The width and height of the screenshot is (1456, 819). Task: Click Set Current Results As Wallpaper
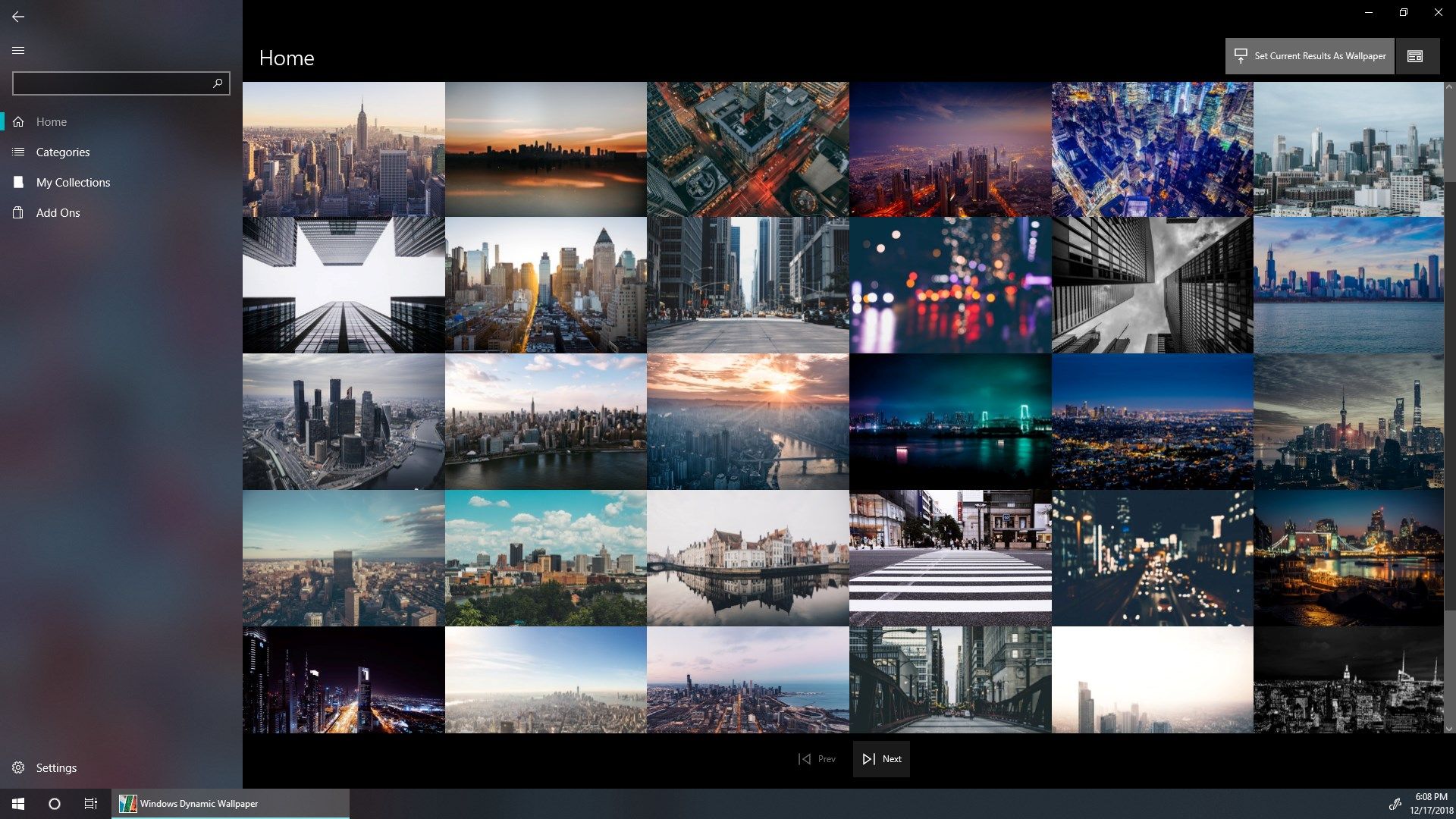[1310, 56]
